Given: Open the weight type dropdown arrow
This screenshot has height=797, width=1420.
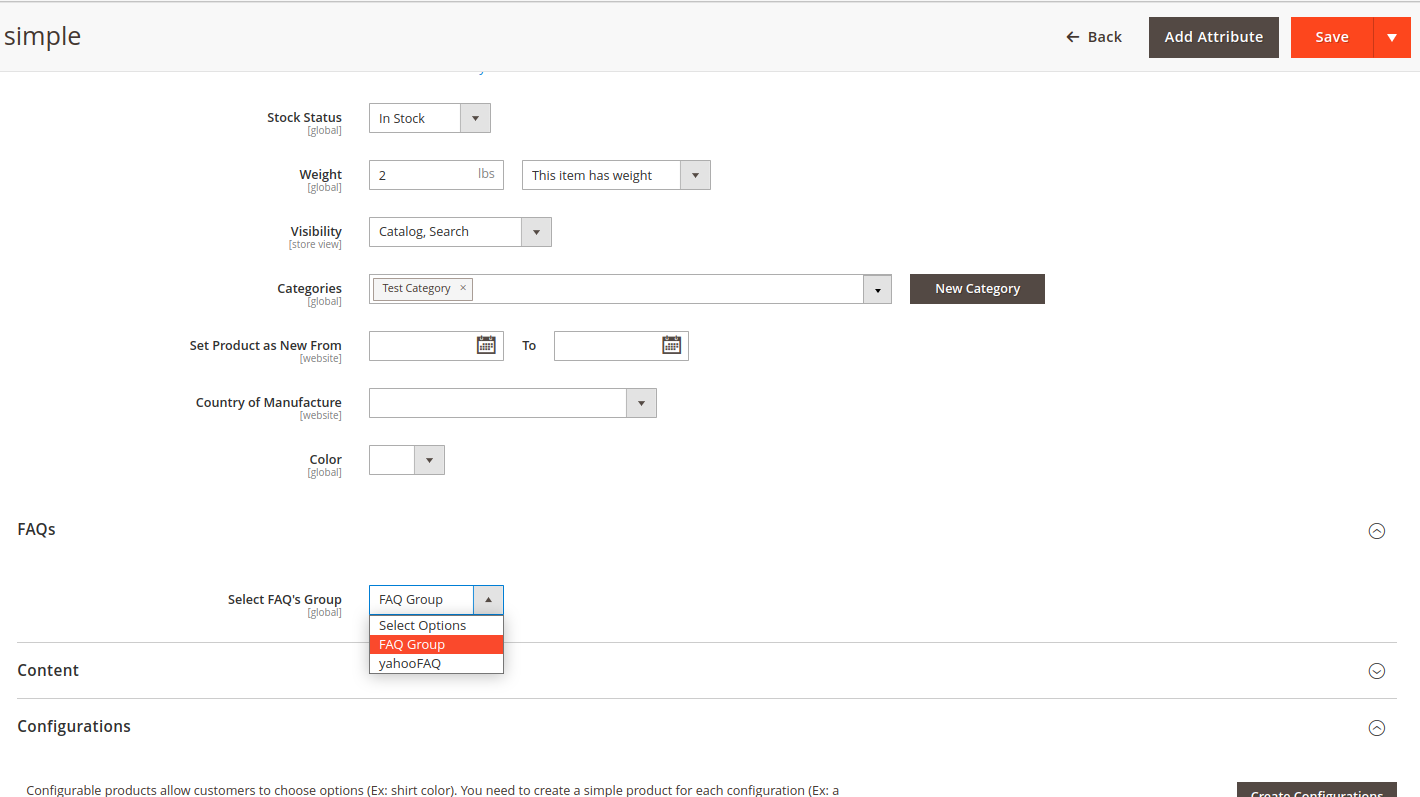Looking at the screenshot, I should coord(695,174).
